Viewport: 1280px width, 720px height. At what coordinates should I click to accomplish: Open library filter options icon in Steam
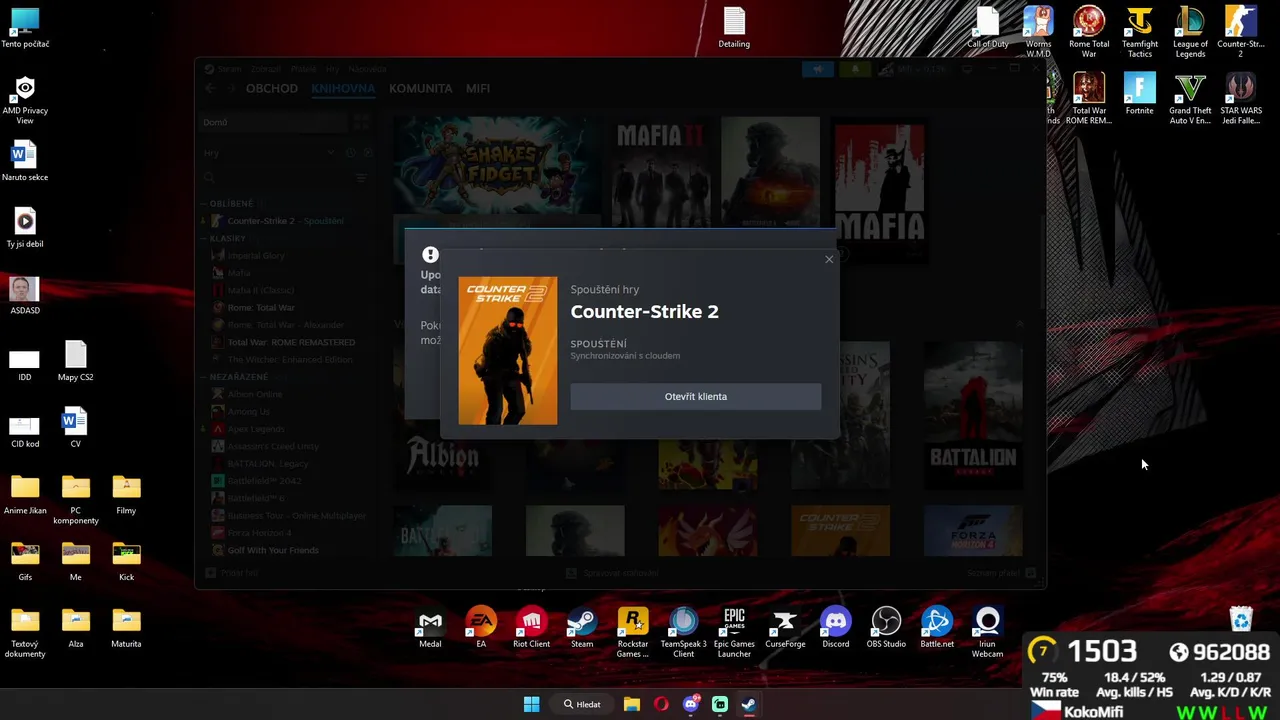[x=362, y=177]
